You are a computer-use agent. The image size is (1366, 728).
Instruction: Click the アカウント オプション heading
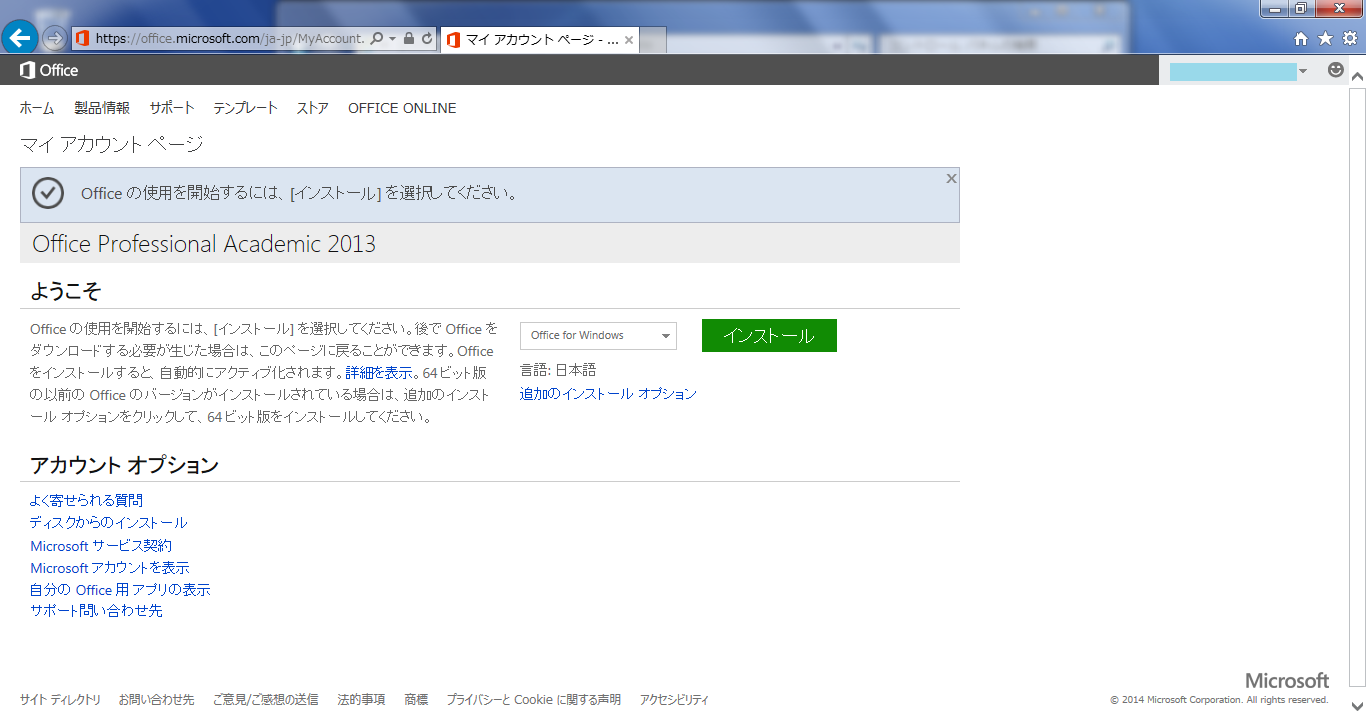point(124,465)
